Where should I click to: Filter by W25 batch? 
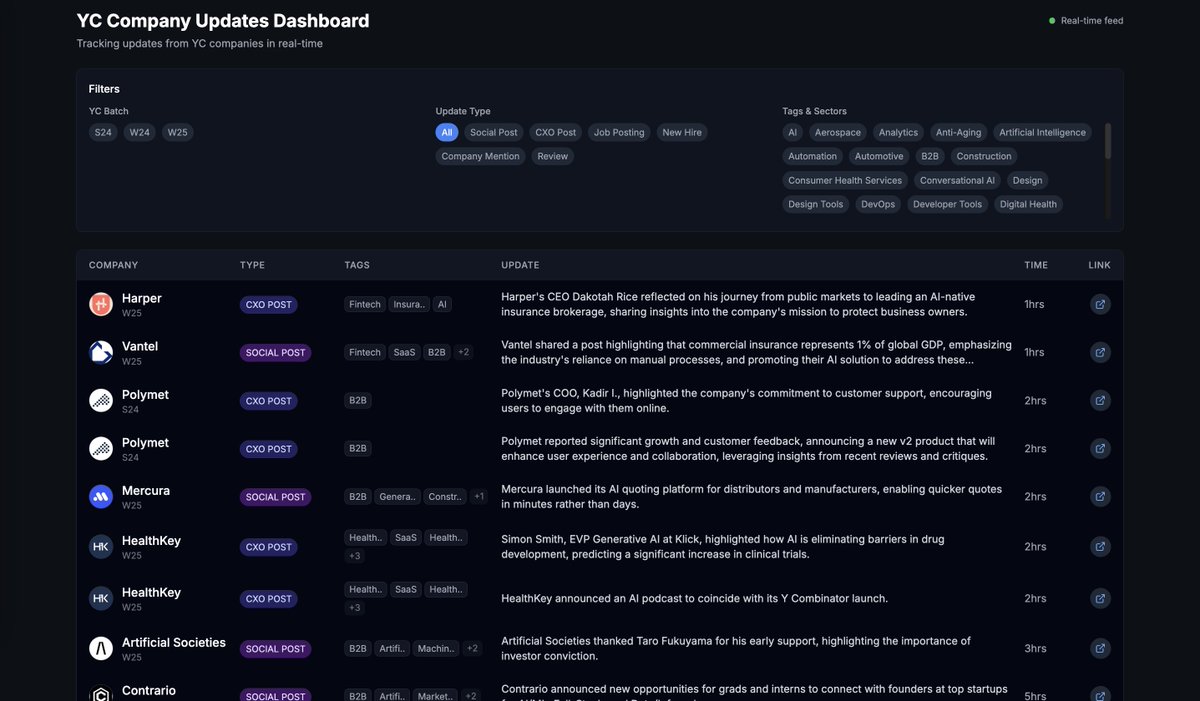click(x=177, y=132)
